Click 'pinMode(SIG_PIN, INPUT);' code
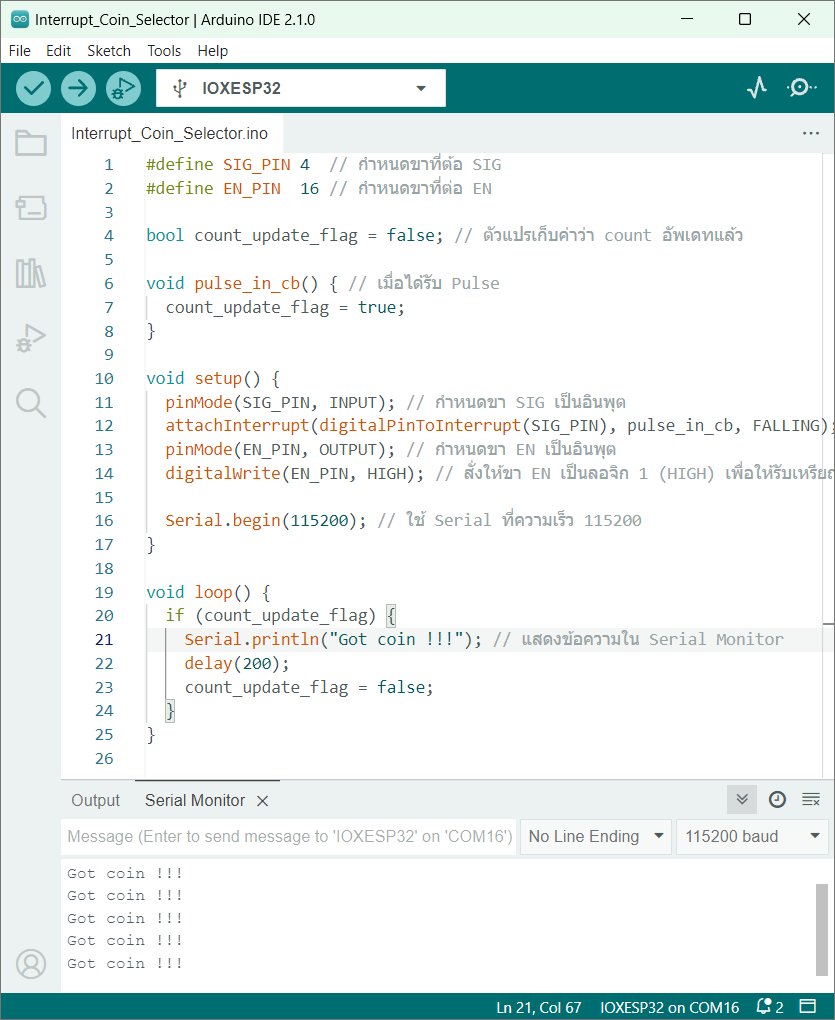Screen dimensions: 835x1020 280,403
